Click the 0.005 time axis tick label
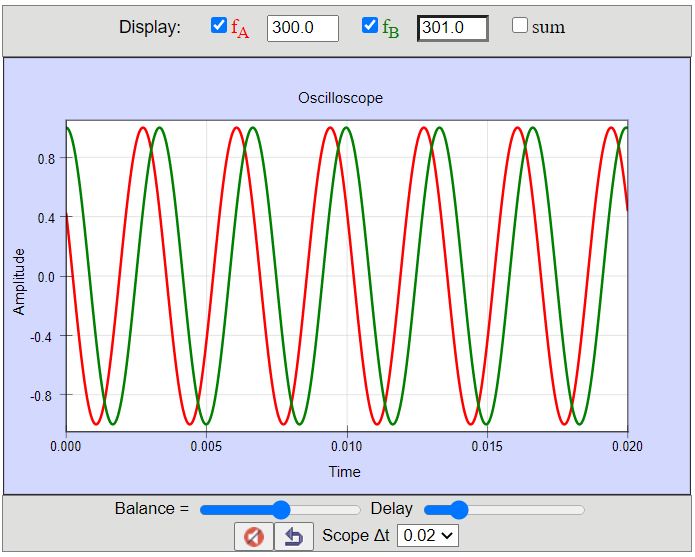The width and height of the screenshot is (695, 557). click(x=206, y=446)
